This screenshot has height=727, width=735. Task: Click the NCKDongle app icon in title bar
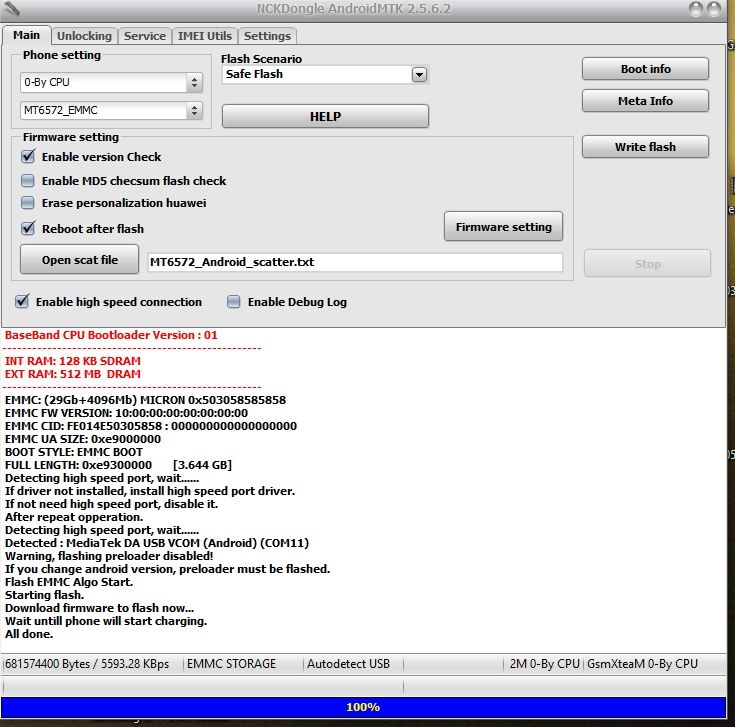click(11, 9)
